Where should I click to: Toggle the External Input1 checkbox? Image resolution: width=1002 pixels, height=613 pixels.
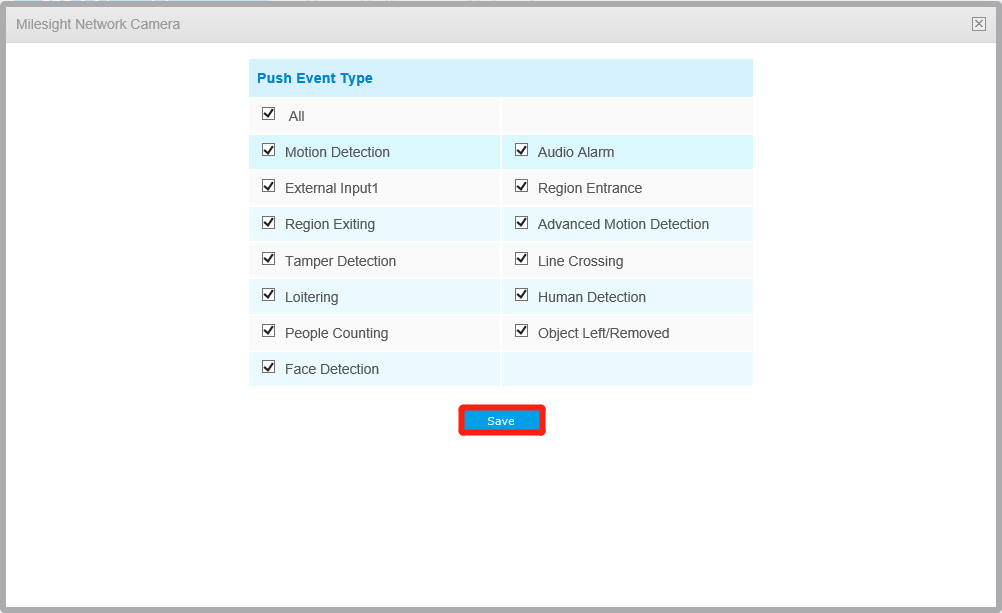coord(268,186)
